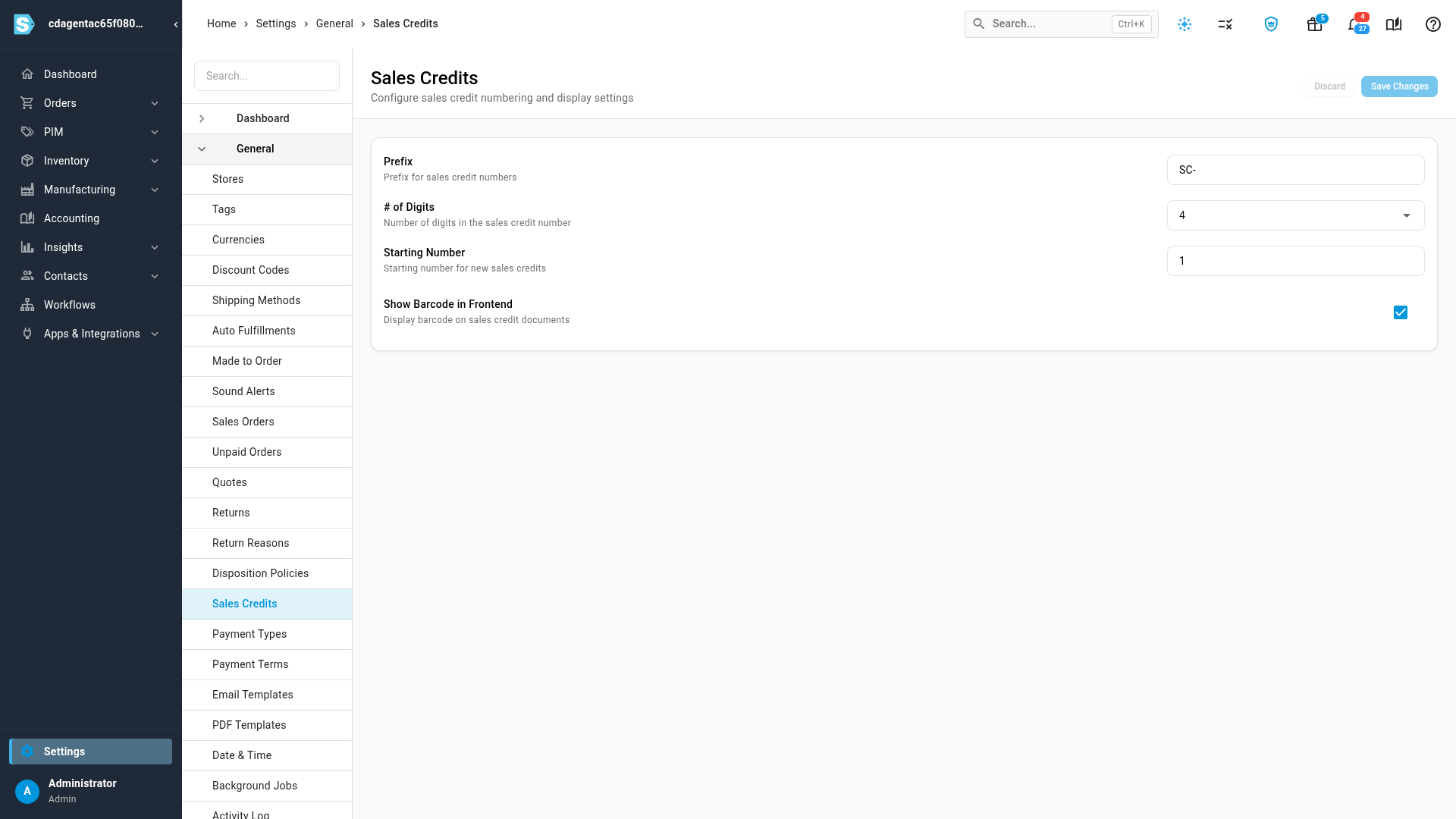
Task: Click the Dashboard home icon
Action: click(27, 74)
